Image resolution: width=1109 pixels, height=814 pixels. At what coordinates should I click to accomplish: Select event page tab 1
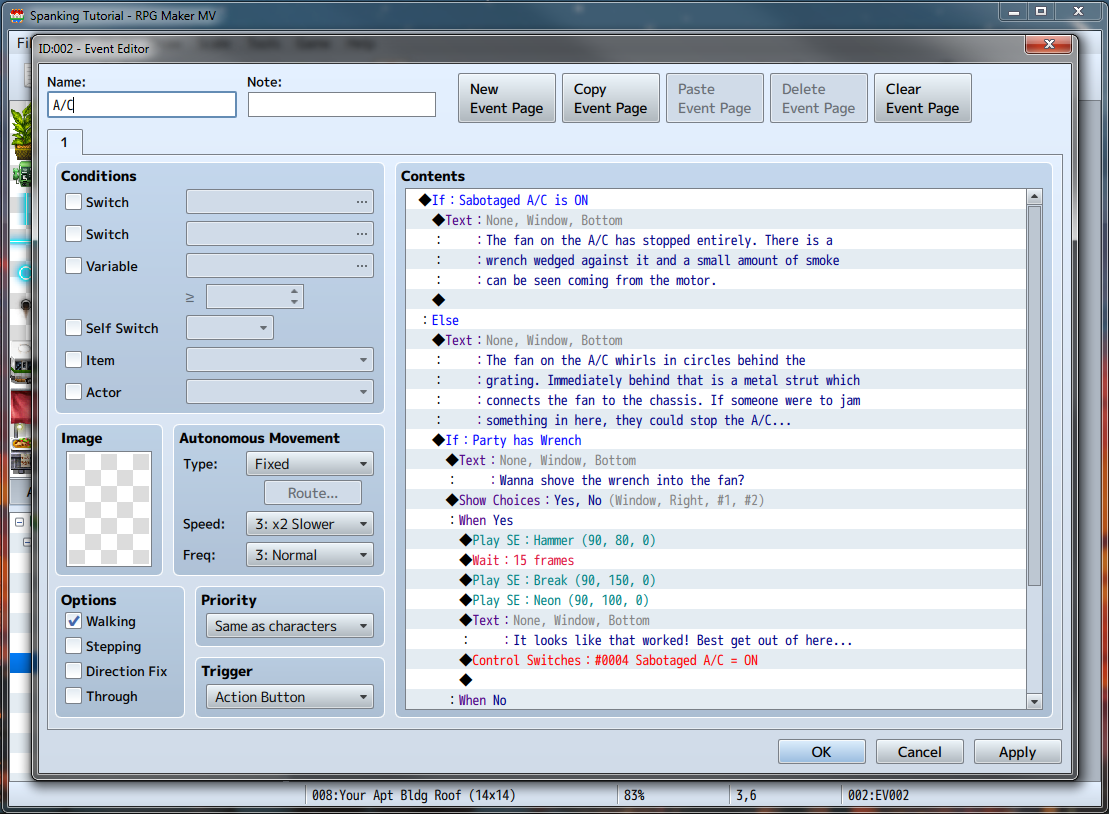64,142
